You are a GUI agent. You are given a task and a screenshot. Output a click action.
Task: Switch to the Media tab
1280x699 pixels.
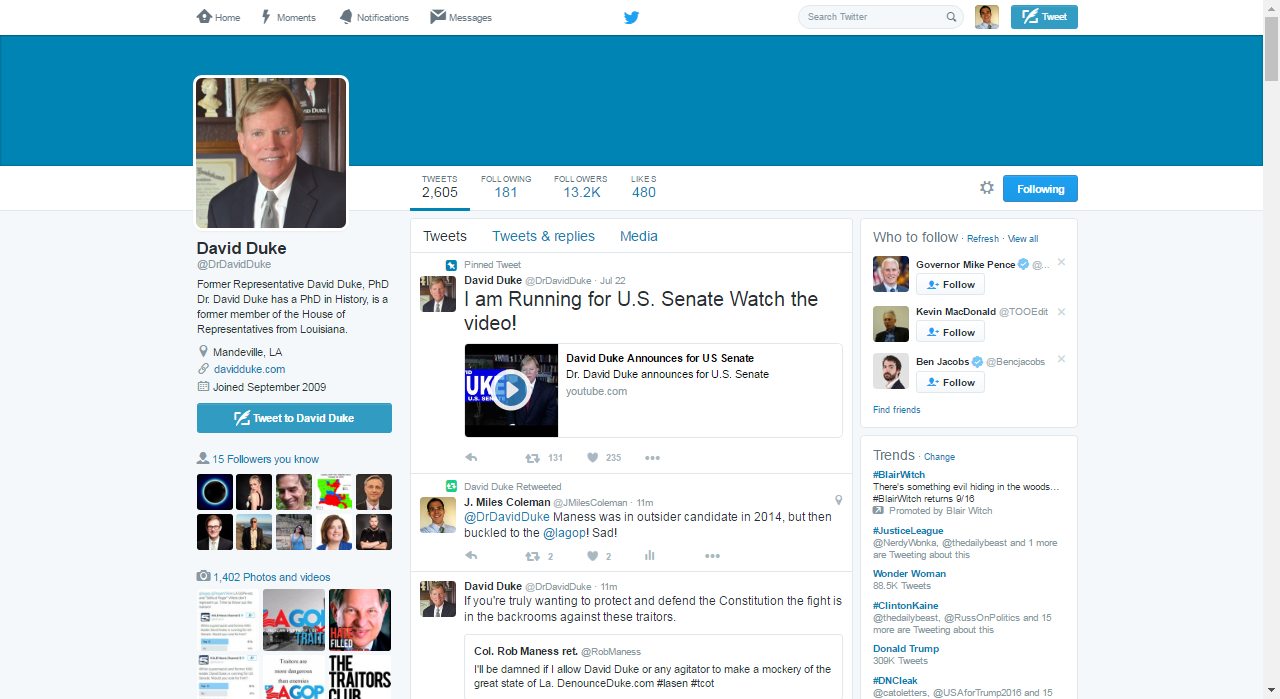pos(639,236)
